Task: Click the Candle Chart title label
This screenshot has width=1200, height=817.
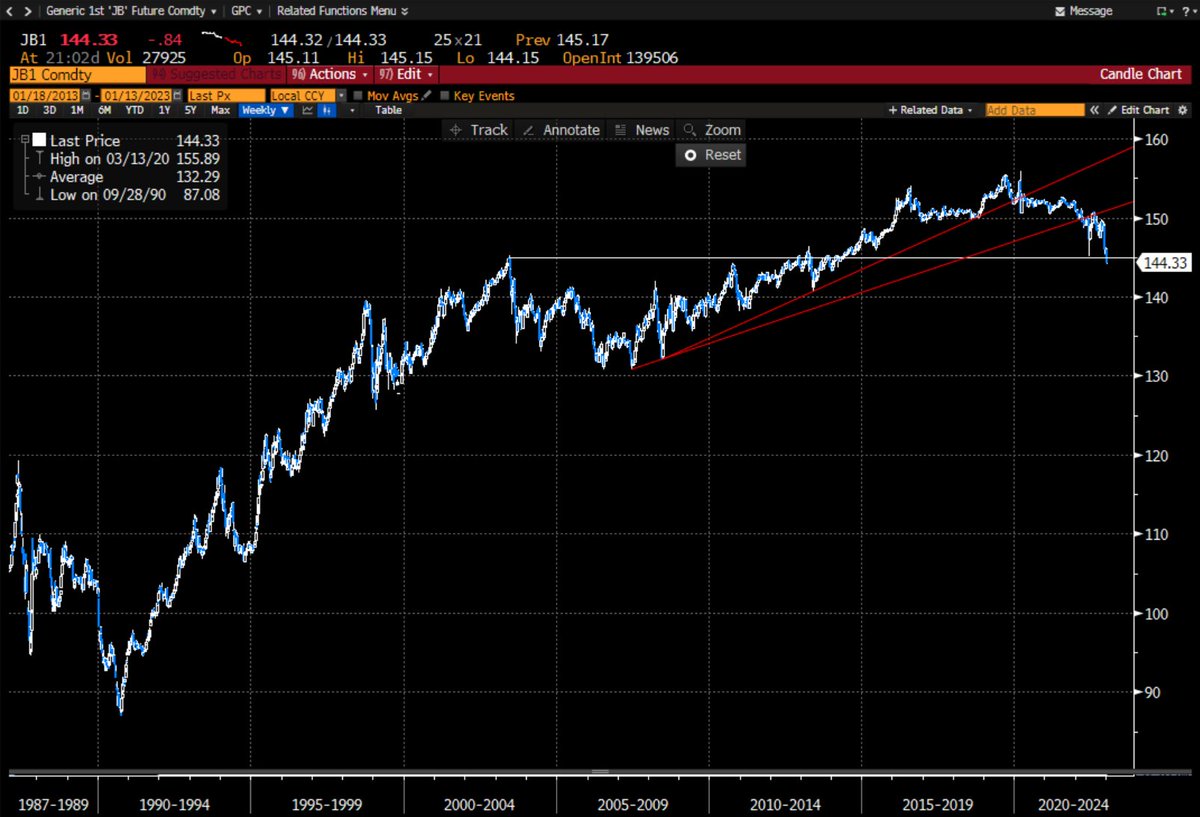Action: (x=1140, y=74)
